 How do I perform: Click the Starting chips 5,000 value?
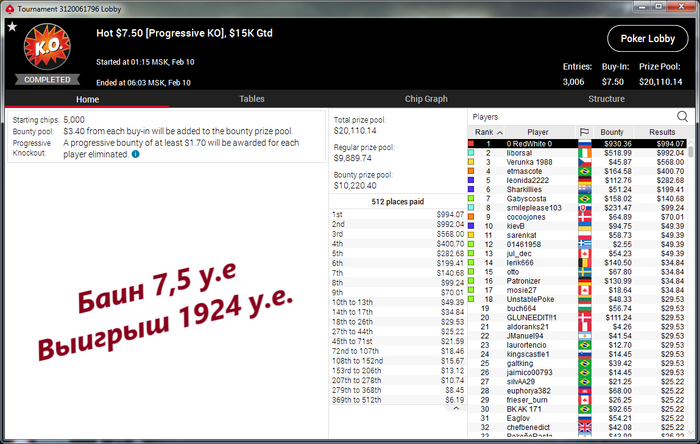click(x=74, y=120)
